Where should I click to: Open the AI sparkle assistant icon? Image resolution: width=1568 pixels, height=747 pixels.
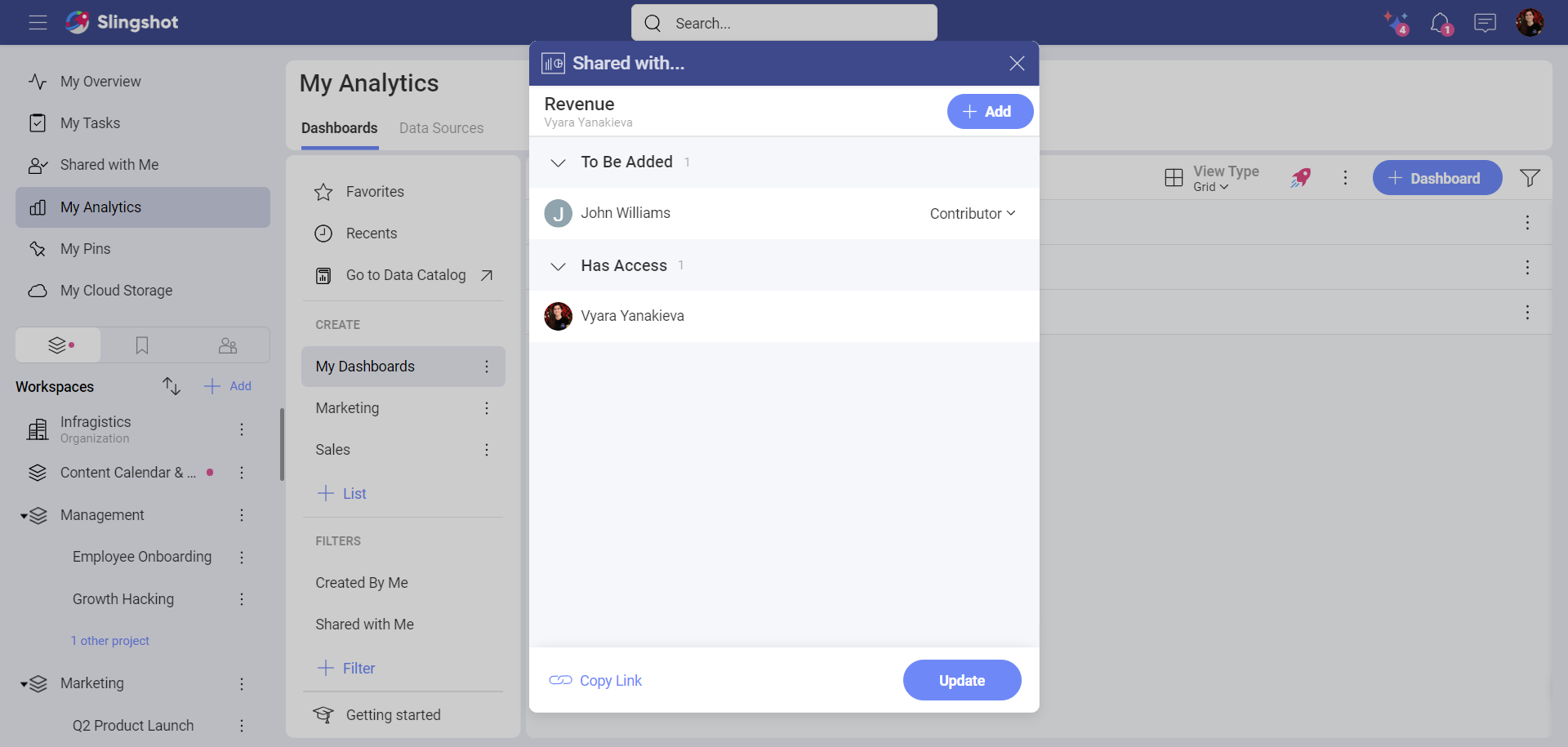tap(1396, 23)
